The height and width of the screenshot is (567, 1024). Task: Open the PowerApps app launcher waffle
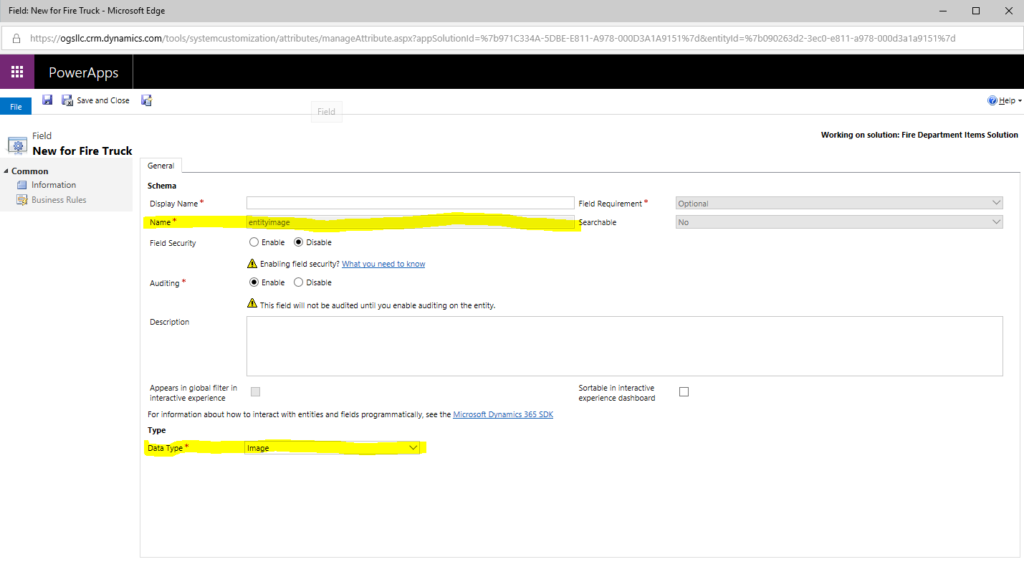coord(17,72)
